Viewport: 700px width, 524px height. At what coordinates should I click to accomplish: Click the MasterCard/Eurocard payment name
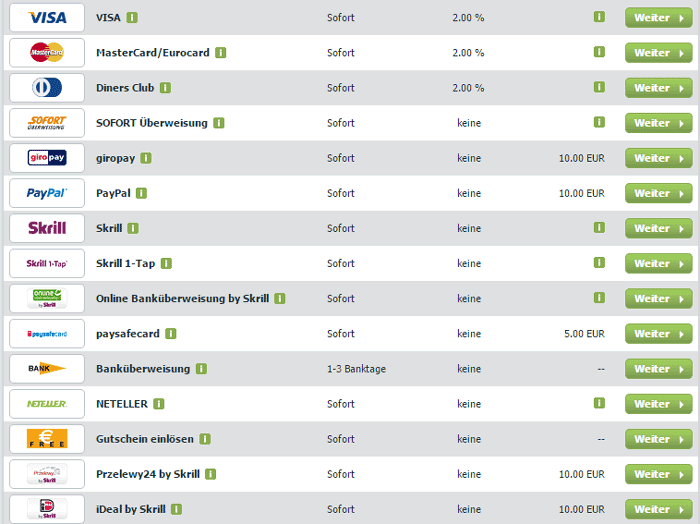tap(153, 53)
